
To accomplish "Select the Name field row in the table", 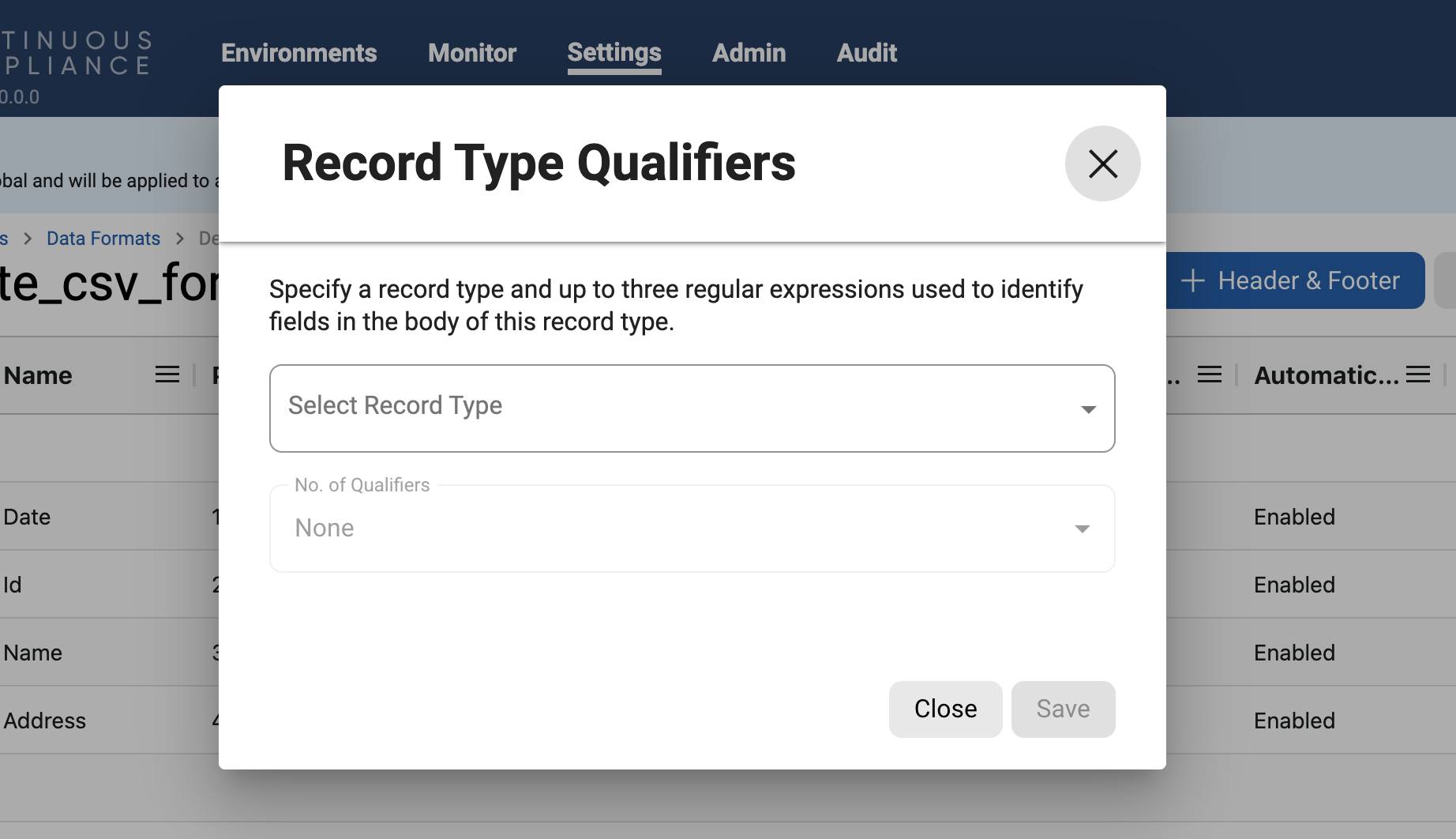I will tap(33, 653).
